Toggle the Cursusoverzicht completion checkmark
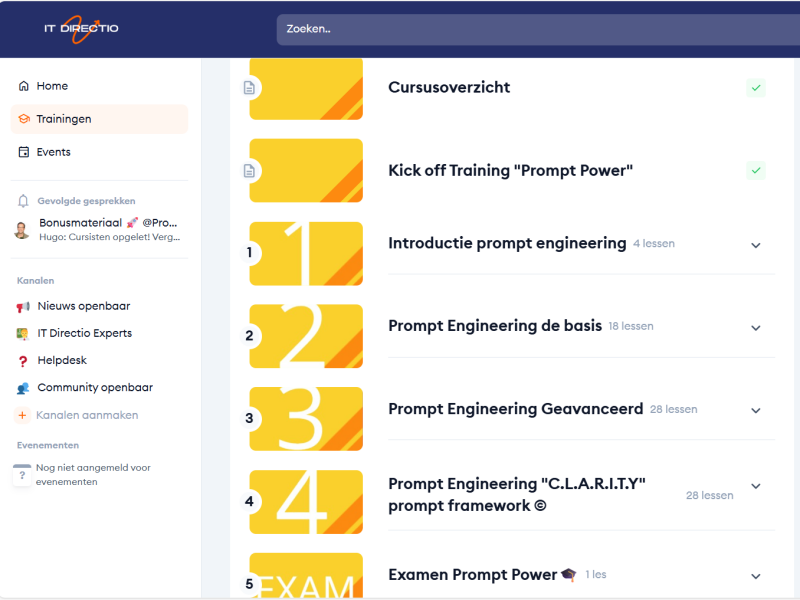Image resolution: width=800 pixels, height=600 pixels. click(756, 88)
